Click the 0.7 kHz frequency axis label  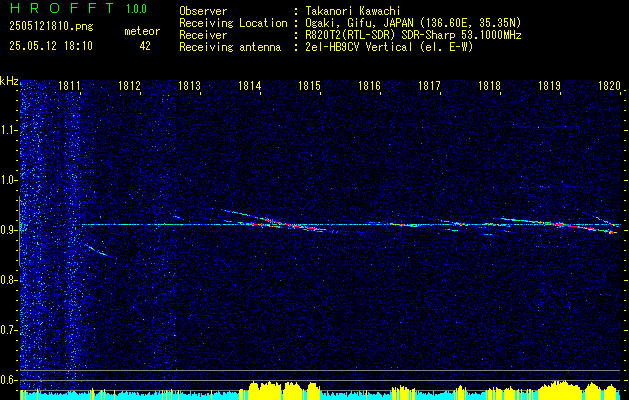pos(8,330)
